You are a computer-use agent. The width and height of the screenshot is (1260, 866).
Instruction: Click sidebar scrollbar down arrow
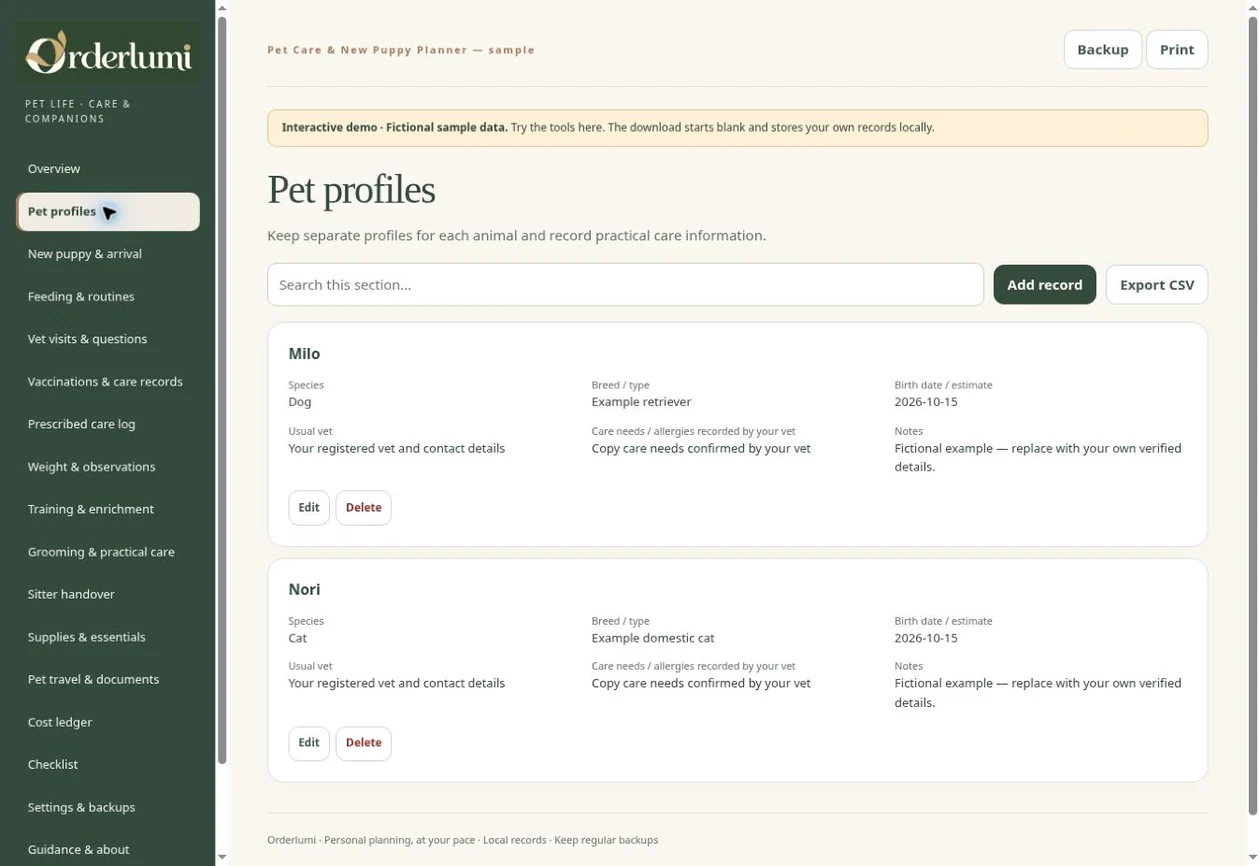tap(222, 857)
